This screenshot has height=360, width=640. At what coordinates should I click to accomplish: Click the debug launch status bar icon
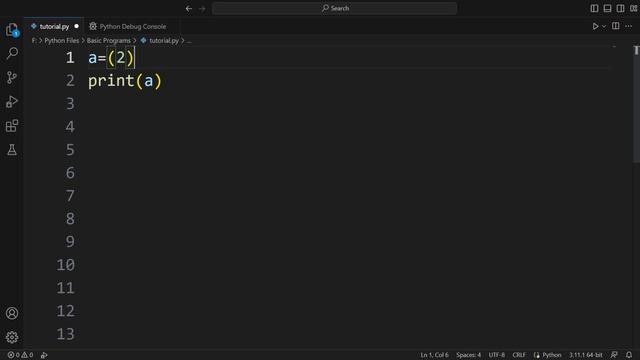44,355
